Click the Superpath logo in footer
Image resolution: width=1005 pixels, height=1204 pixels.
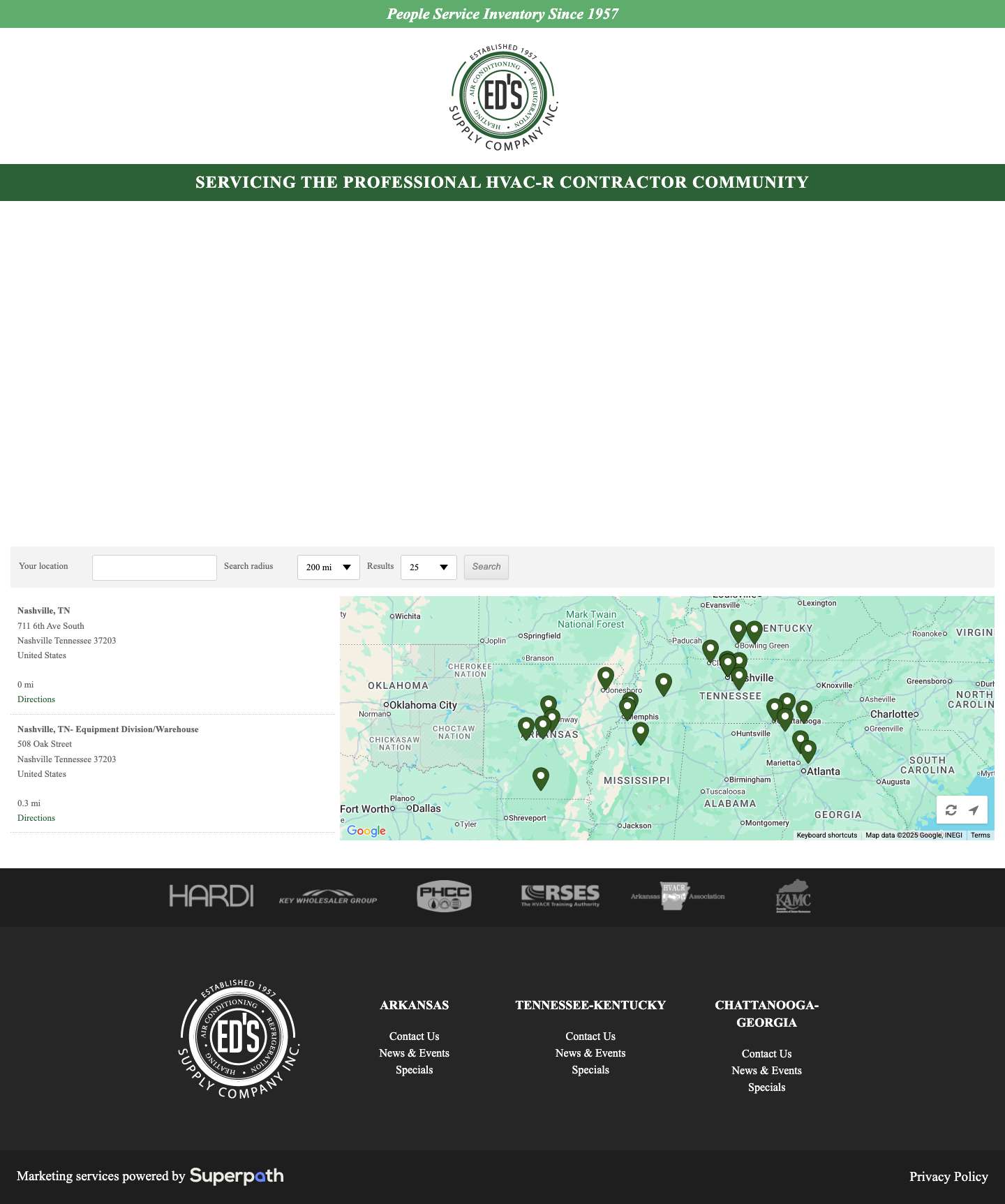click(237, 1176)
